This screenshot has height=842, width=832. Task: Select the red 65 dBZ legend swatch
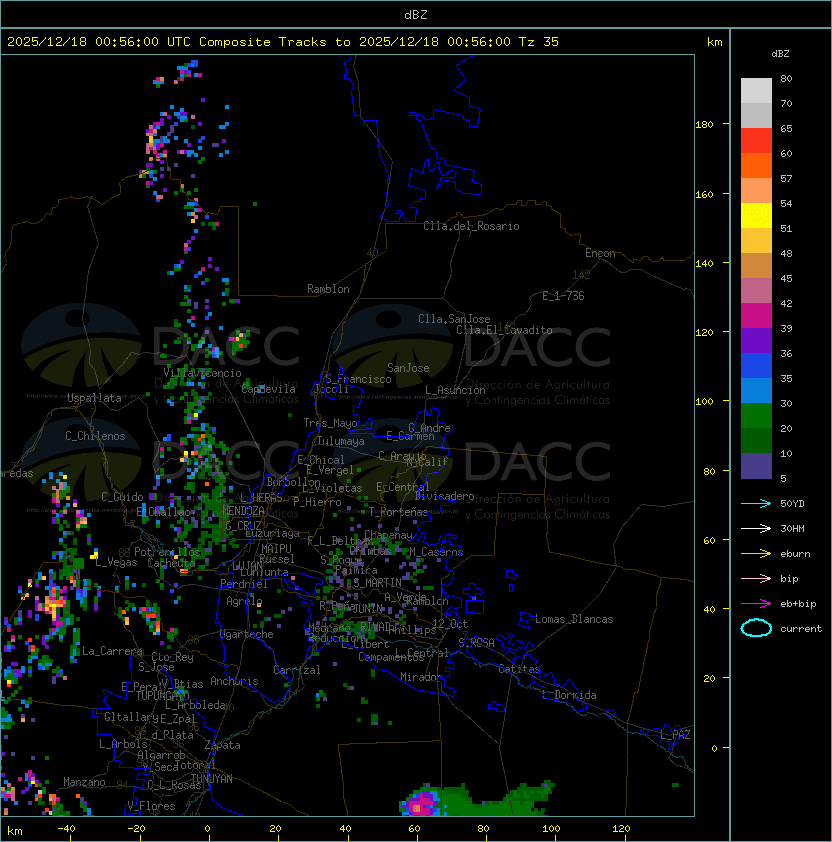(756, 141)
